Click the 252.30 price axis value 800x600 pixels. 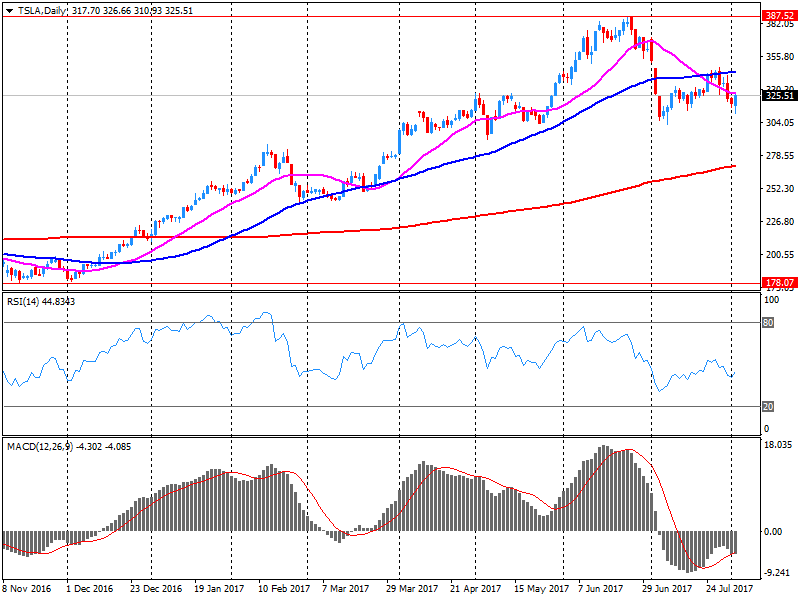(x=780, y=189)
